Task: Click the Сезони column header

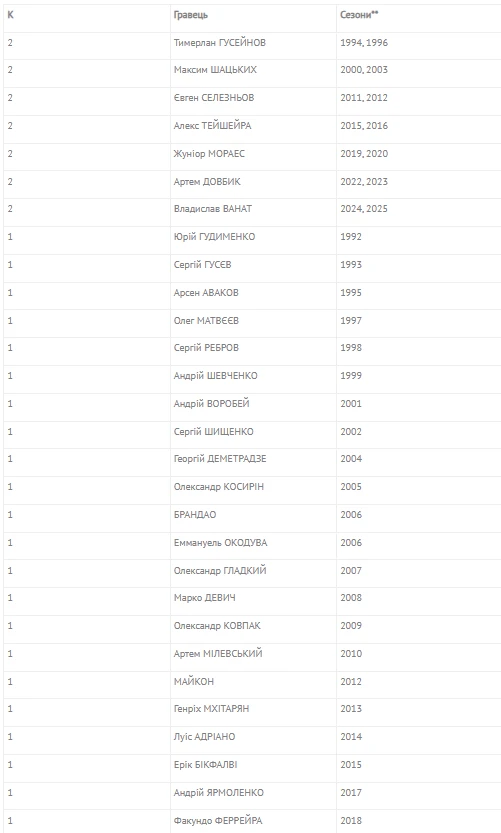Action: click(x=359, y=14)
